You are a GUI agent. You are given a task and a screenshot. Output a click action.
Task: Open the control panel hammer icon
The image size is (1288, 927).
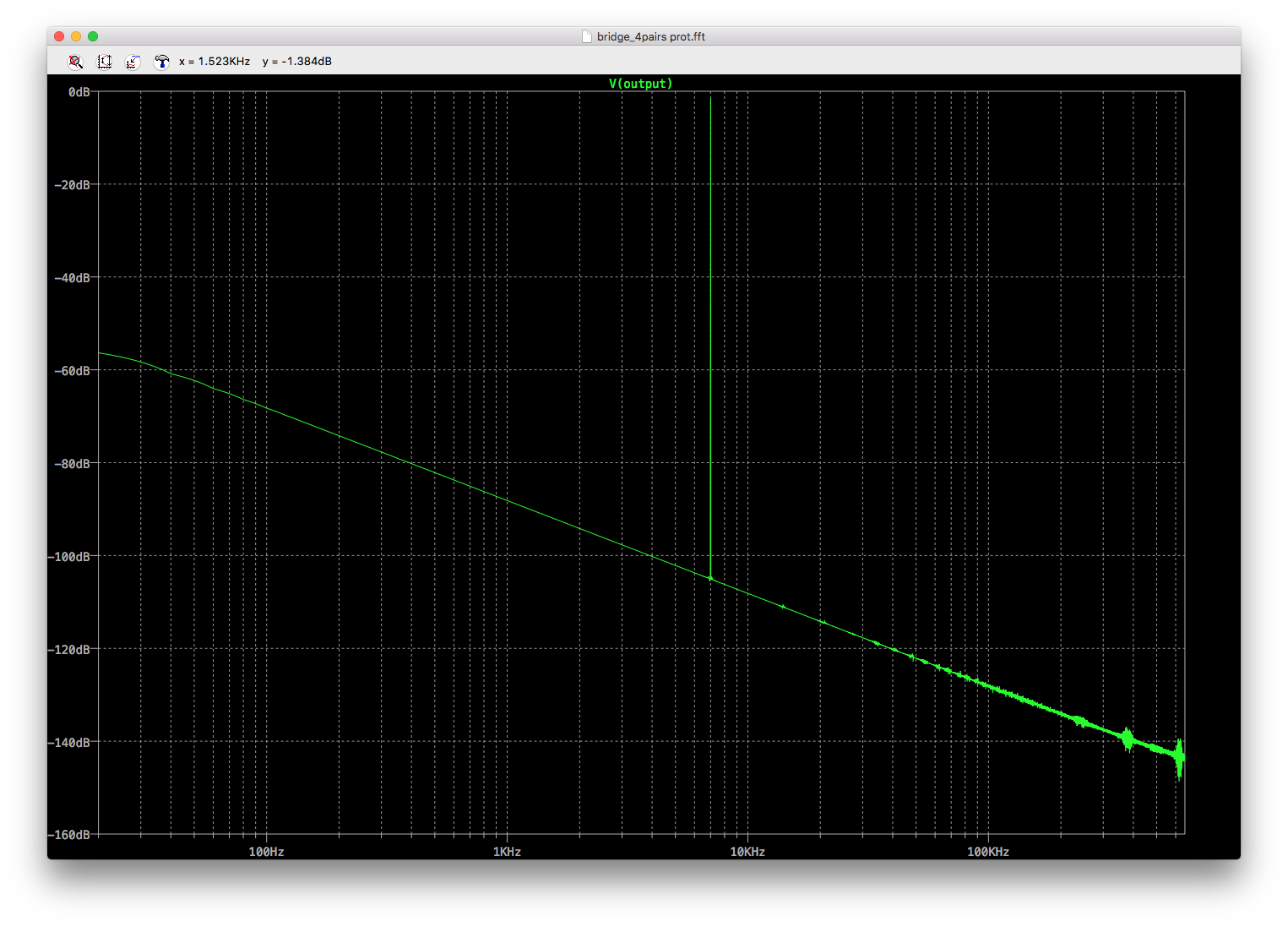(x=161, y=62)
